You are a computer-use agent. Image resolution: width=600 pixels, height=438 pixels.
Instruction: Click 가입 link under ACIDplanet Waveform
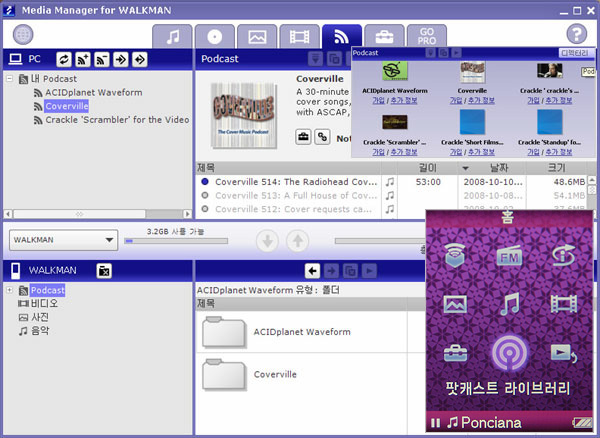click(x=378, y=101)
